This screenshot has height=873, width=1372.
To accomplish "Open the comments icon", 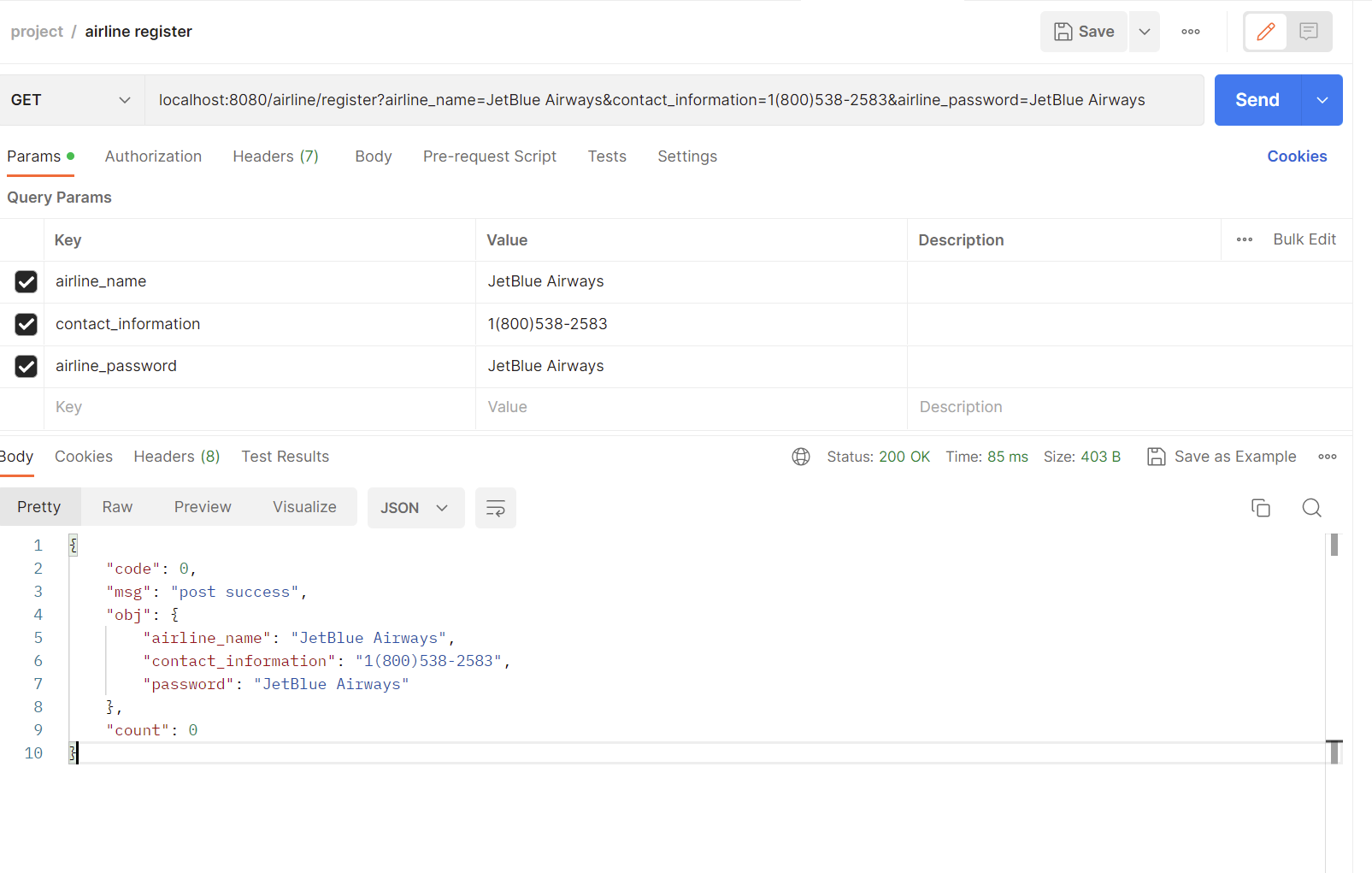I will pos(1309,32).
